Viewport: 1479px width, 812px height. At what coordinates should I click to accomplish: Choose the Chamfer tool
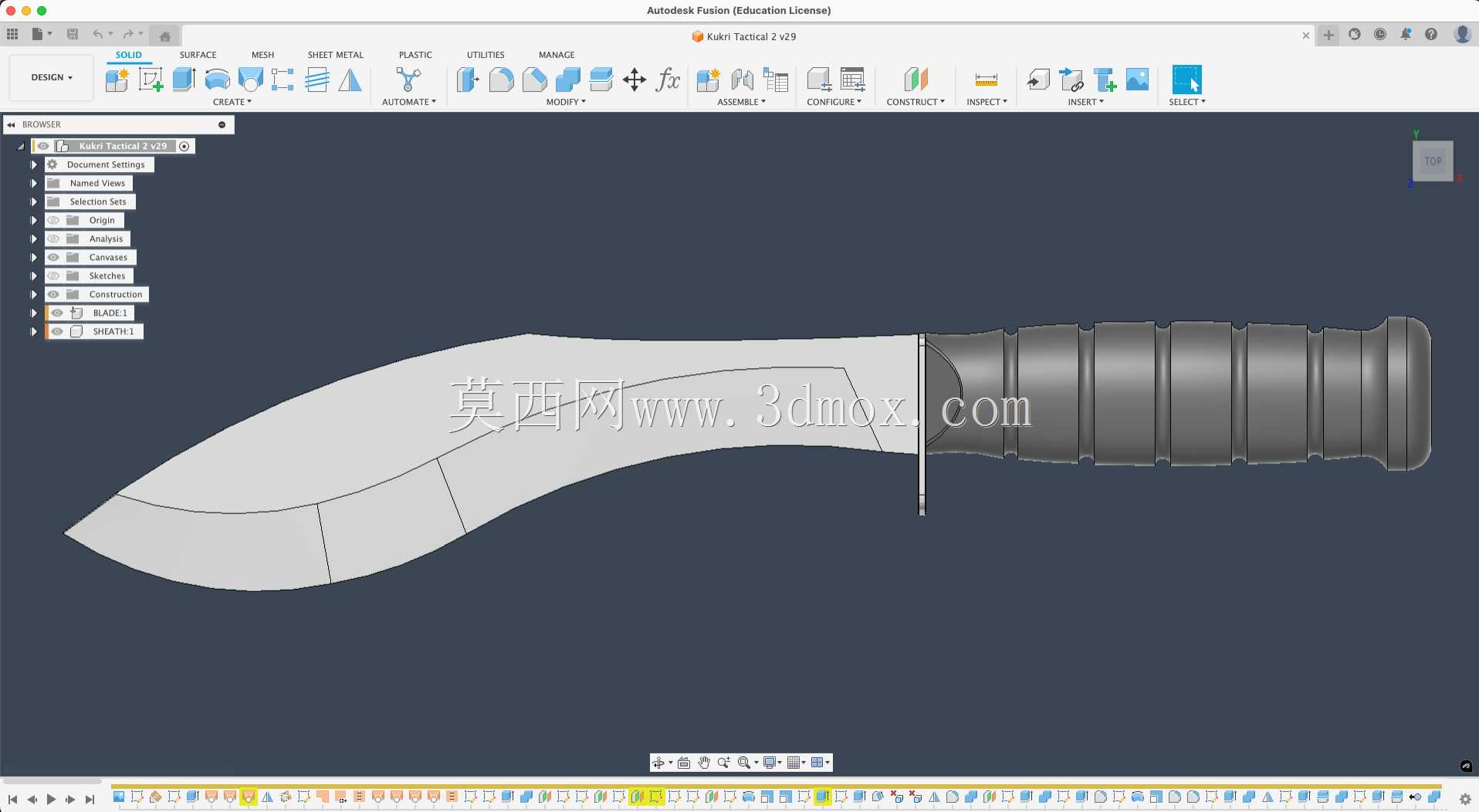point(534,80)
